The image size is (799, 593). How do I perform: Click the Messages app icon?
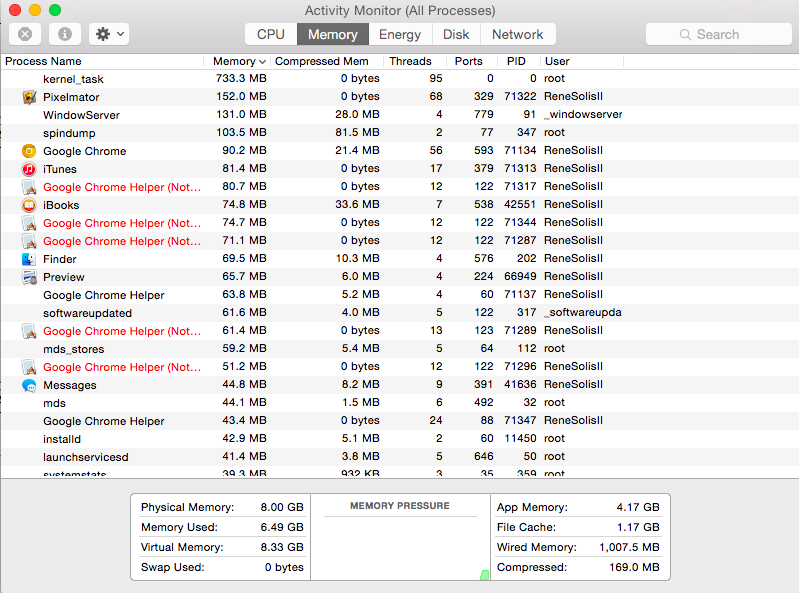point(29,385)
